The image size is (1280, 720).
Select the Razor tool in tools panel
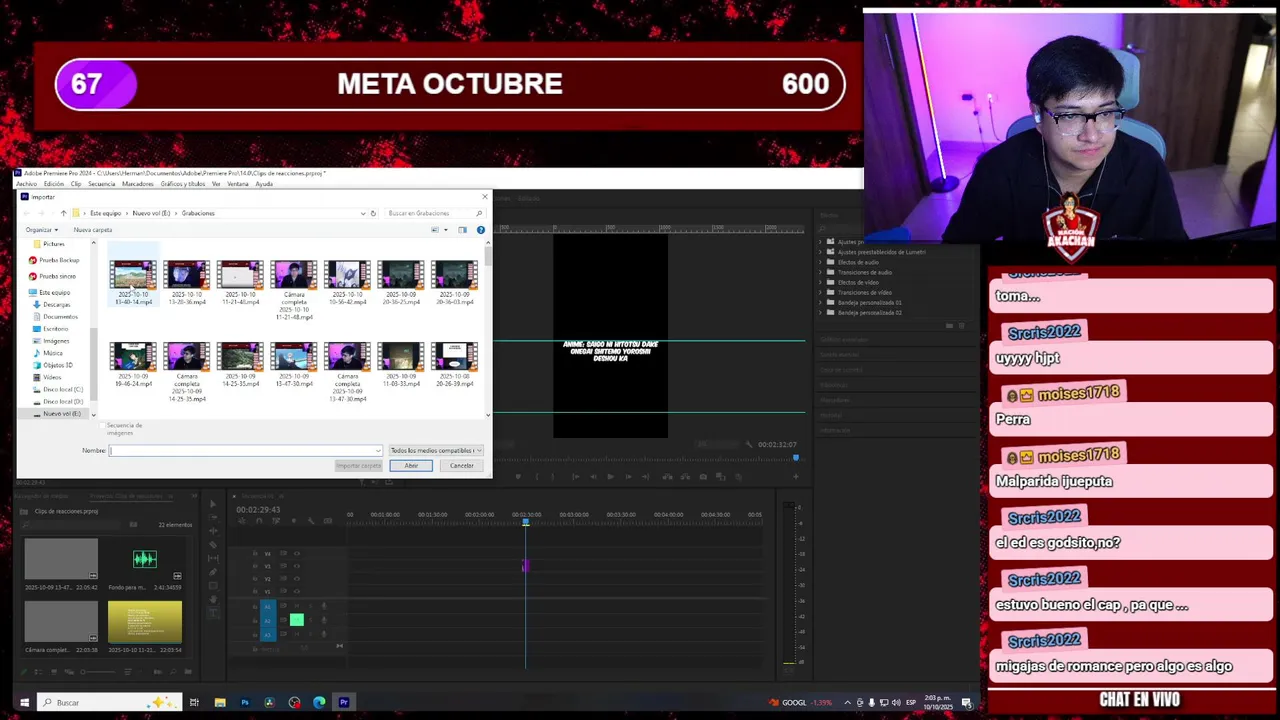[213, 547]
